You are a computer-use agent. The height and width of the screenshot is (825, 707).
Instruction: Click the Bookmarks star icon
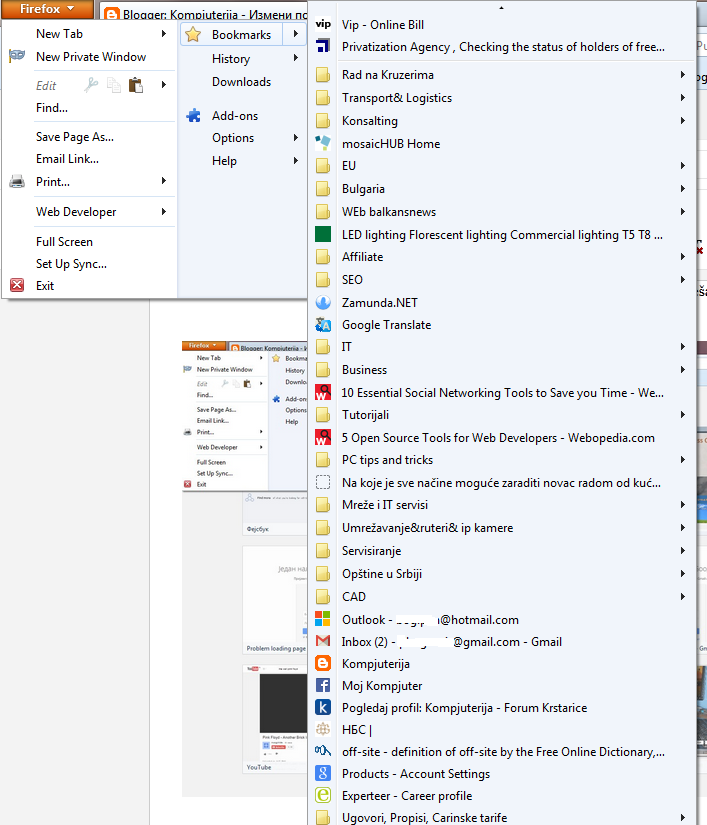[193, 34]
